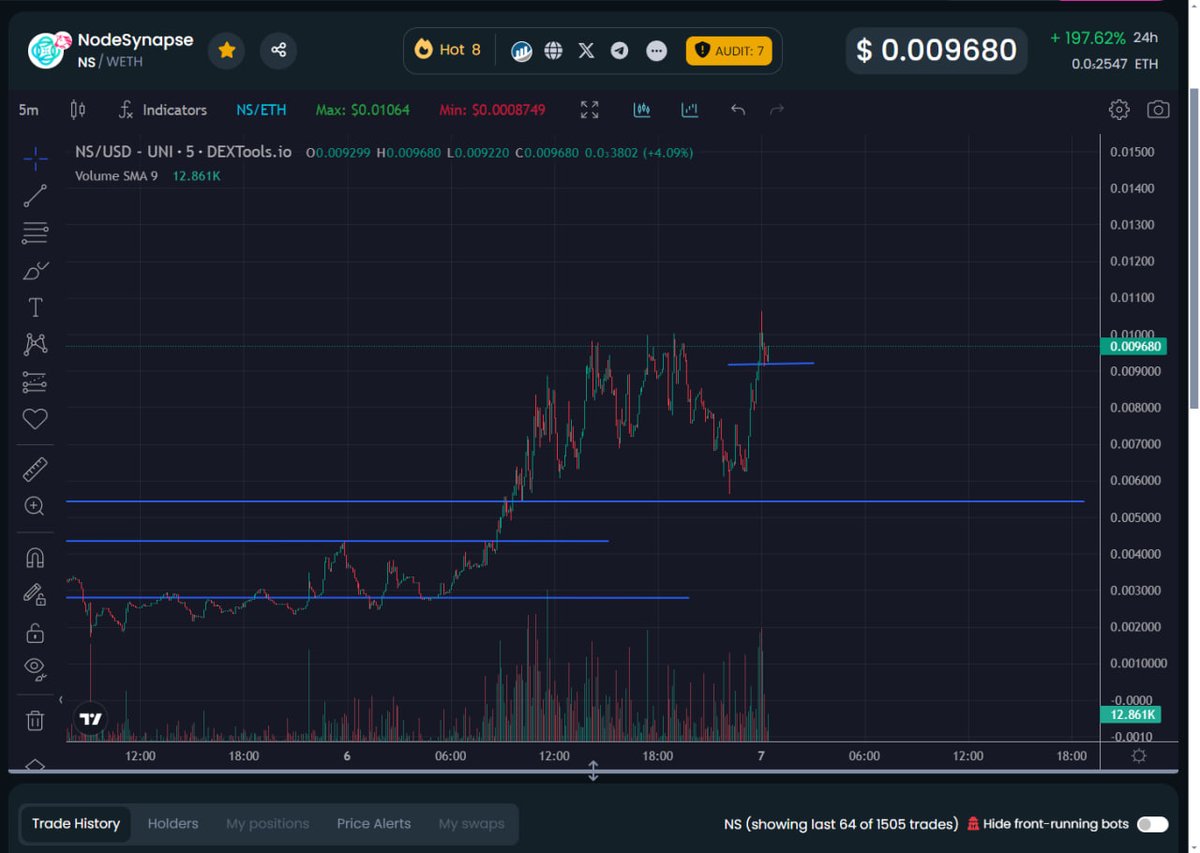Click the Max: $0.01064 value

(x=363, y=110)
